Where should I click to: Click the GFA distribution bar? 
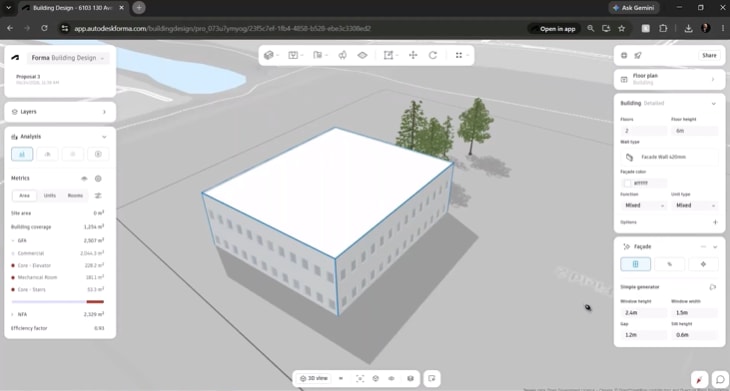coord(58,302)
